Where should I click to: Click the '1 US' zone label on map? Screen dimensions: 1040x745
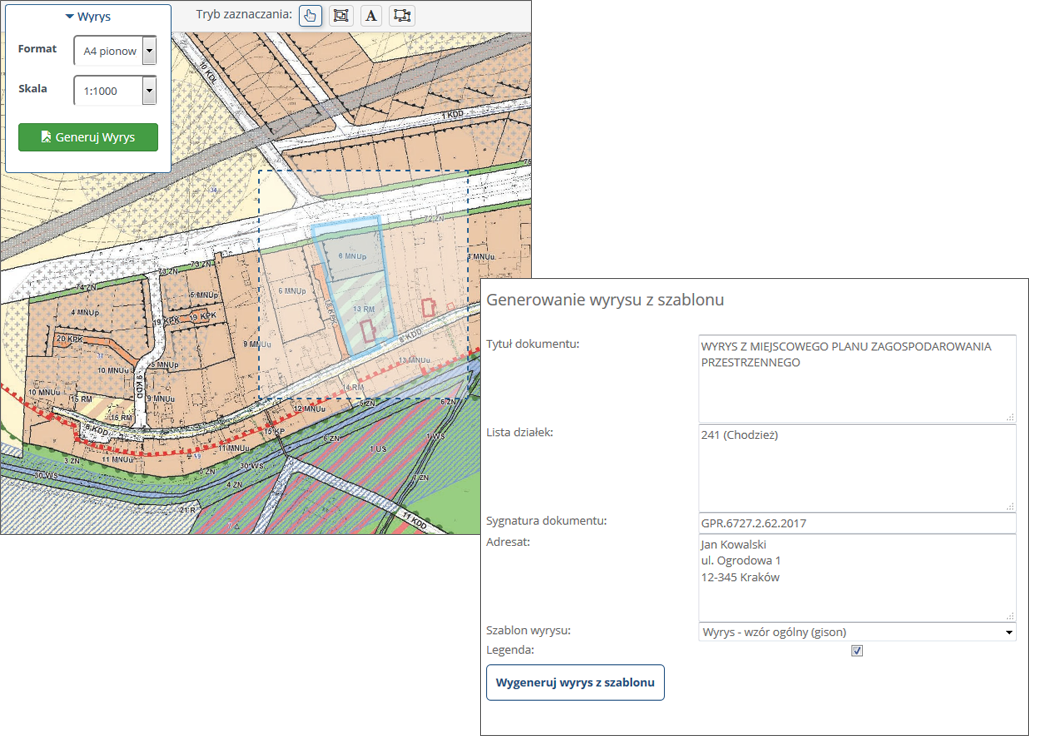click(x=378, y=449)
